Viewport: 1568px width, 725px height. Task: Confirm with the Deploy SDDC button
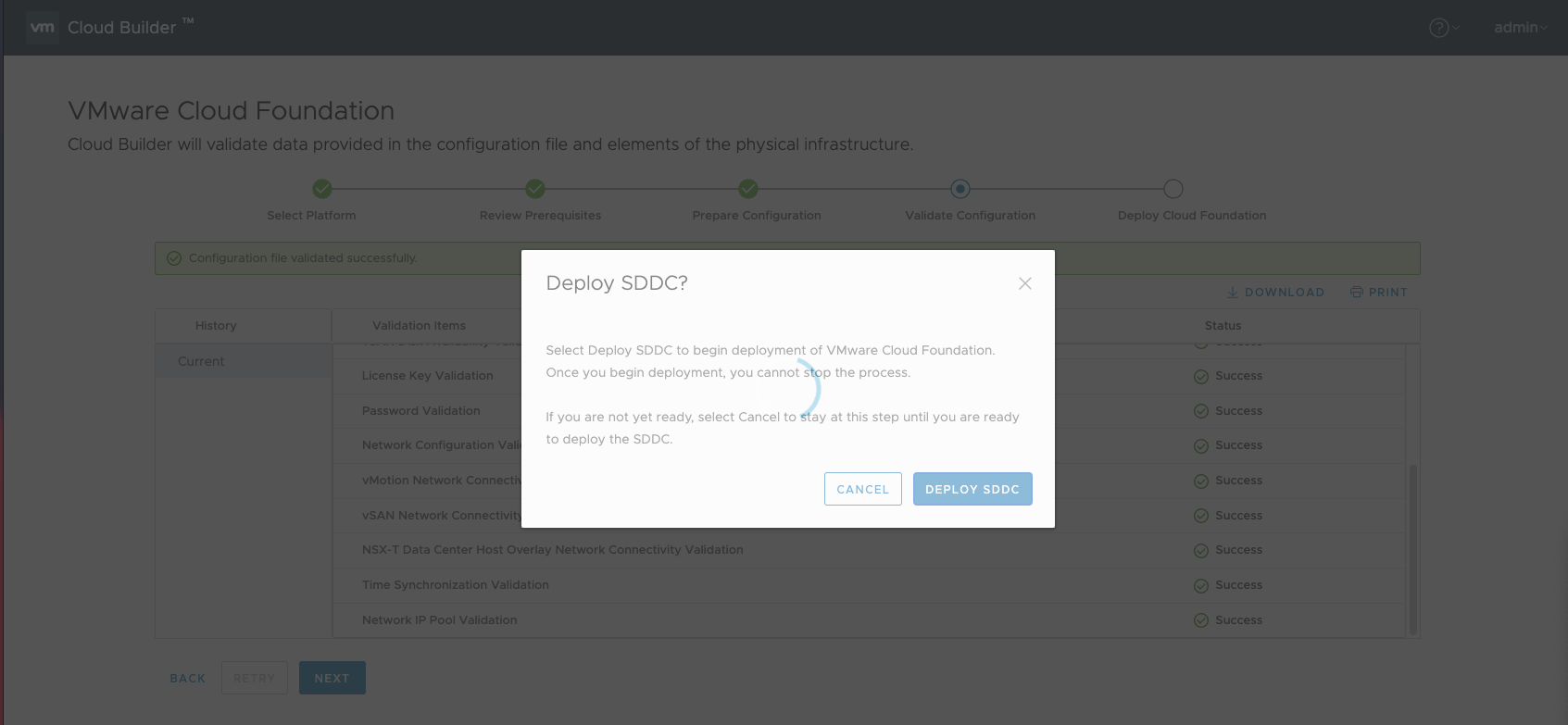pos(972,489)
